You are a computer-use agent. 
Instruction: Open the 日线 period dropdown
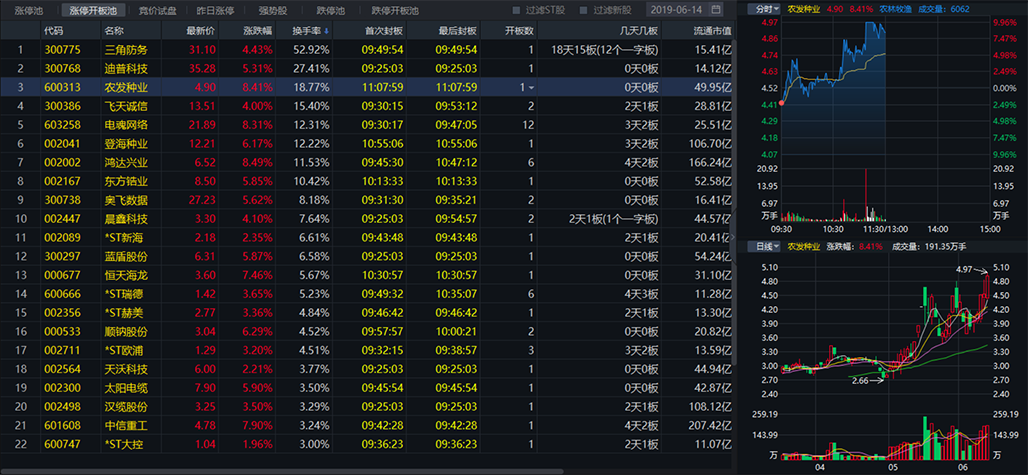click(x=764, y=246)
